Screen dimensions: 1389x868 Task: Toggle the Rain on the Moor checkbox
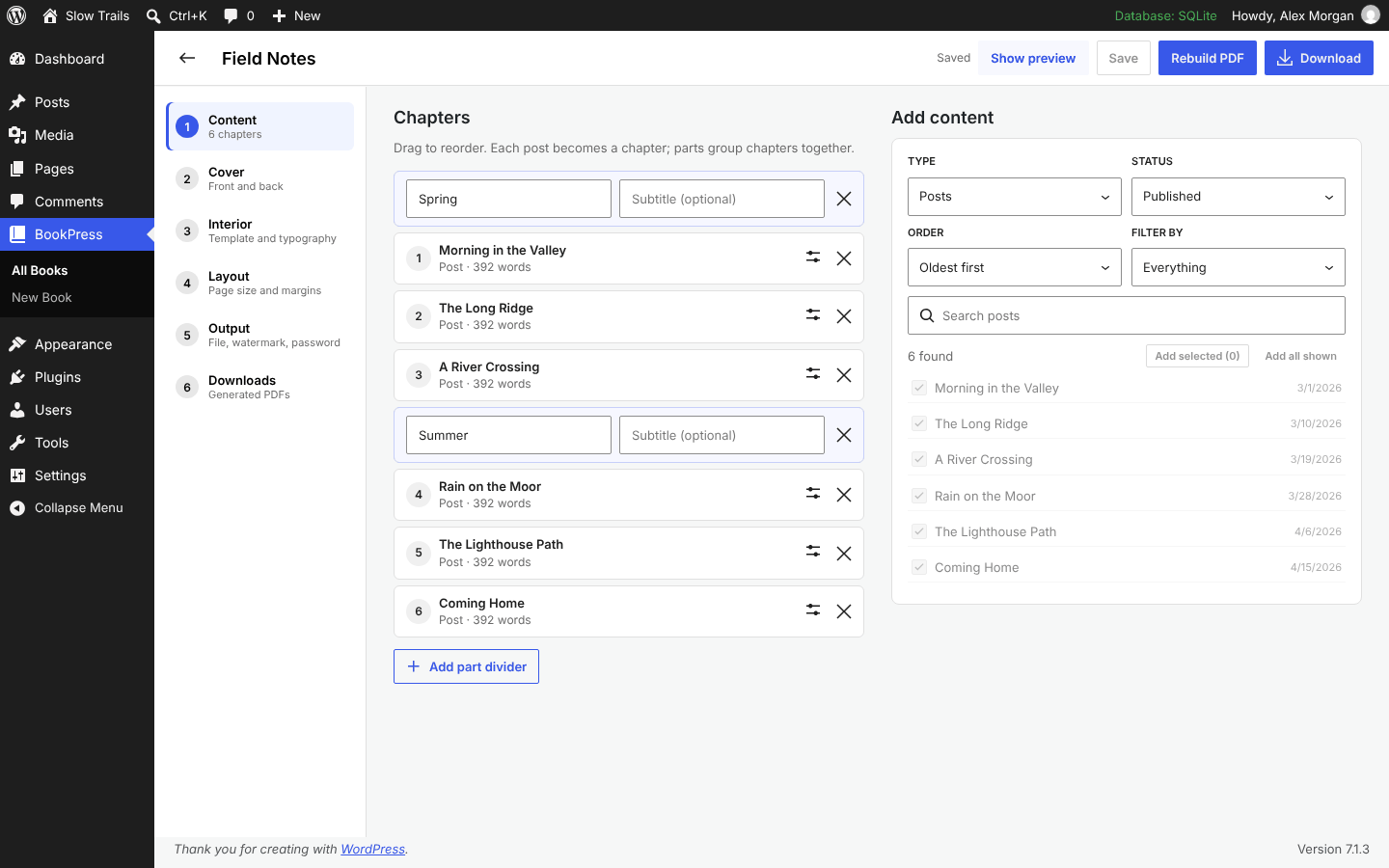[x=919, y=496]
